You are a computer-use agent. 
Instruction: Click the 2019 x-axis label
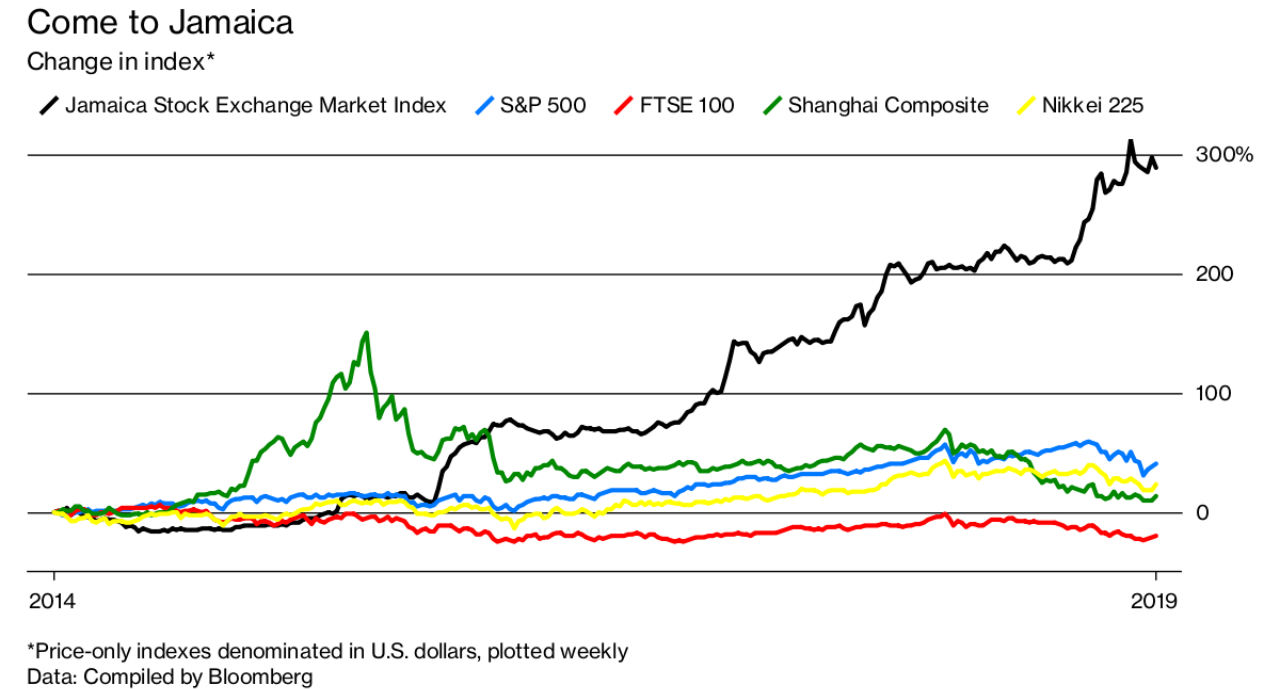point(1156,602)
